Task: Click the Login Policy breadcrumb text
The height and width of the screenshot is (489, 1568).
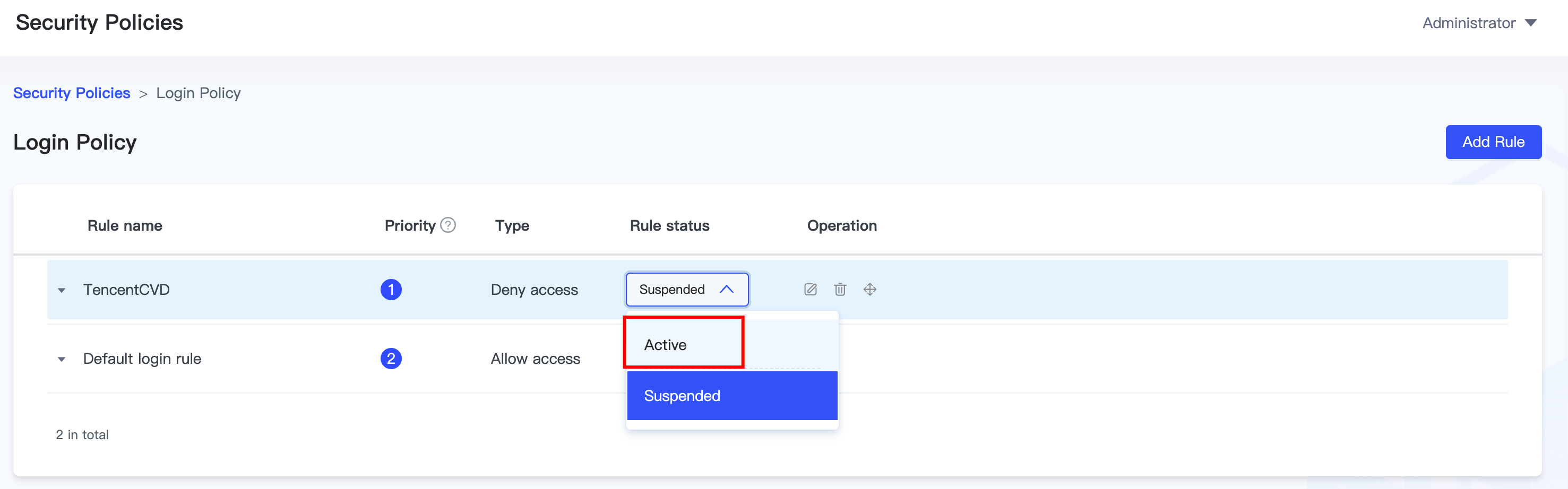Action: click(x=199, y=93)
